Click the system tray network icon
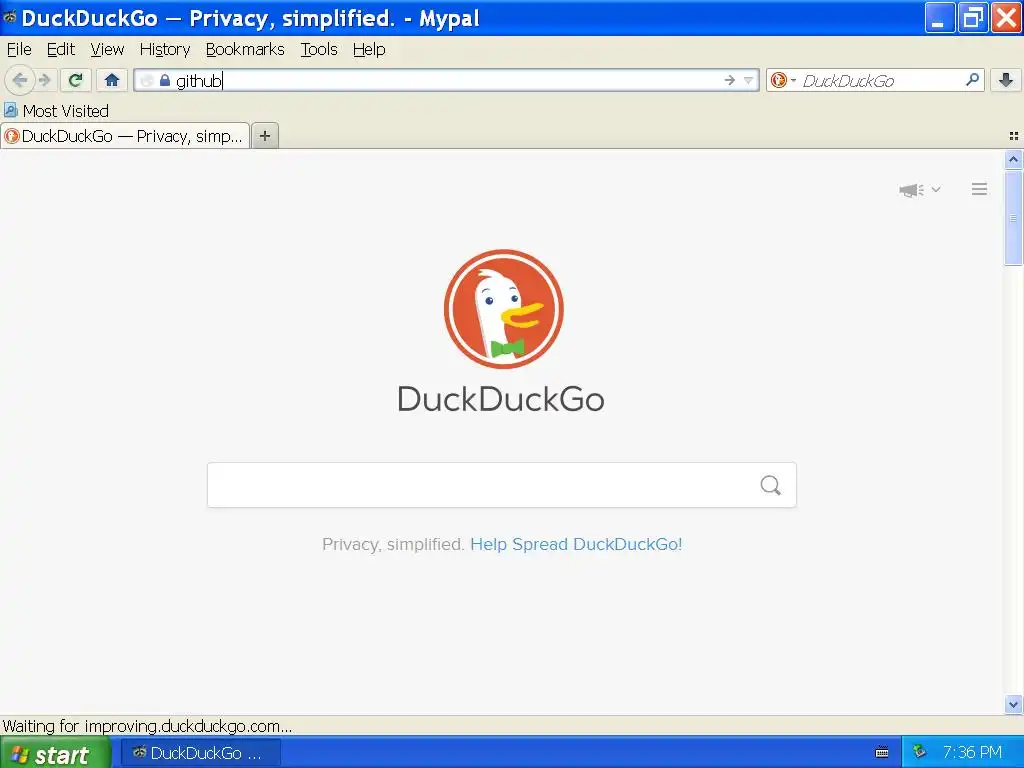Image resolution: width=1024 pixels, height=768 pixels. pyautogui.click(x=919, y=752)
